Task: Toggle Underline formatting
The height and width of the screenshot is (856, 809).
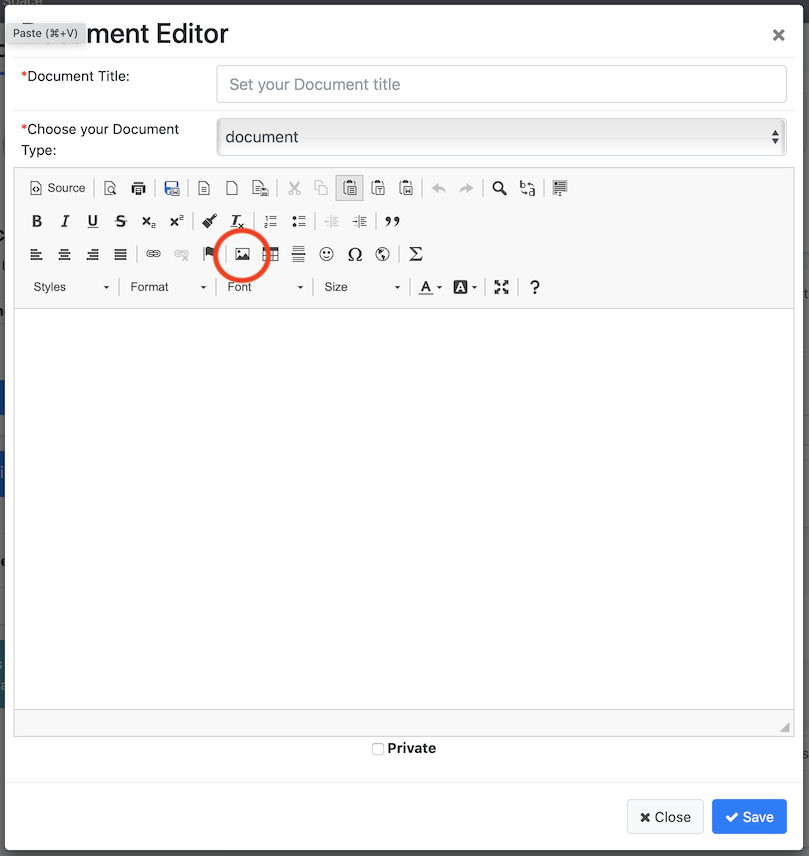Action: pyautogui.click(x=93, y=221)
